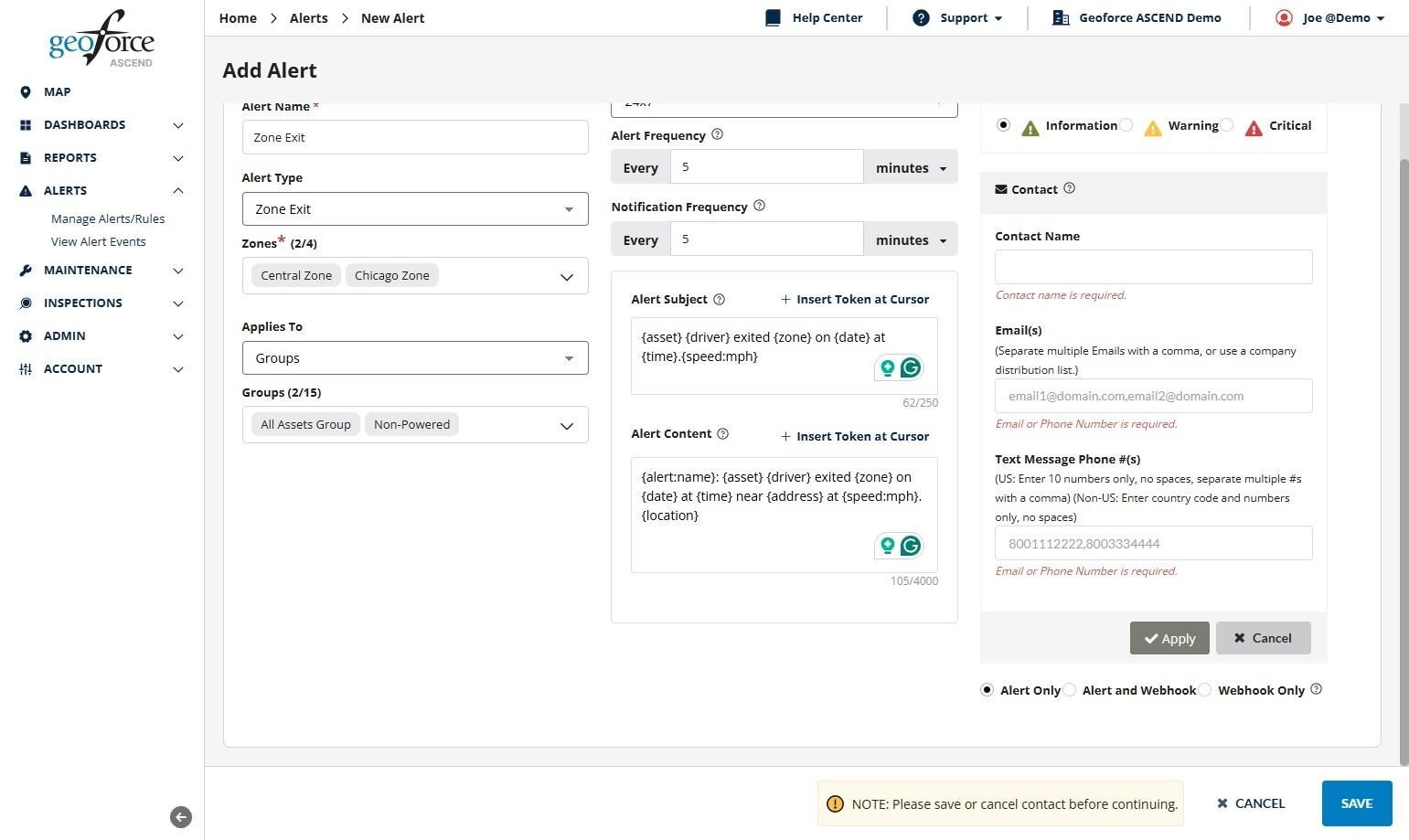
Task: Click the SAVE button
Action: pyautogui.click(x=1357, y=803)
